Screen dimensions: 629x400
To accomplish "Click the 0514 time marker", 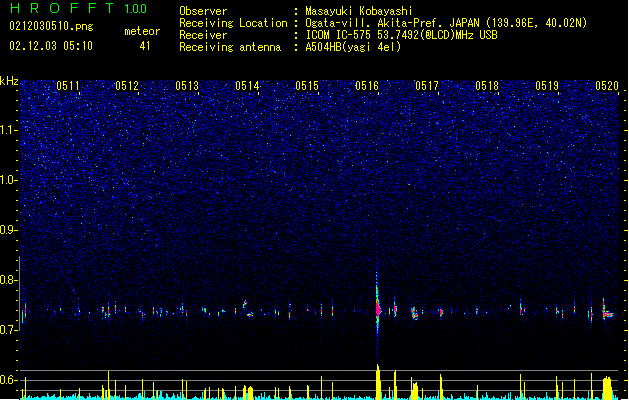I will [x=247, y=86].
